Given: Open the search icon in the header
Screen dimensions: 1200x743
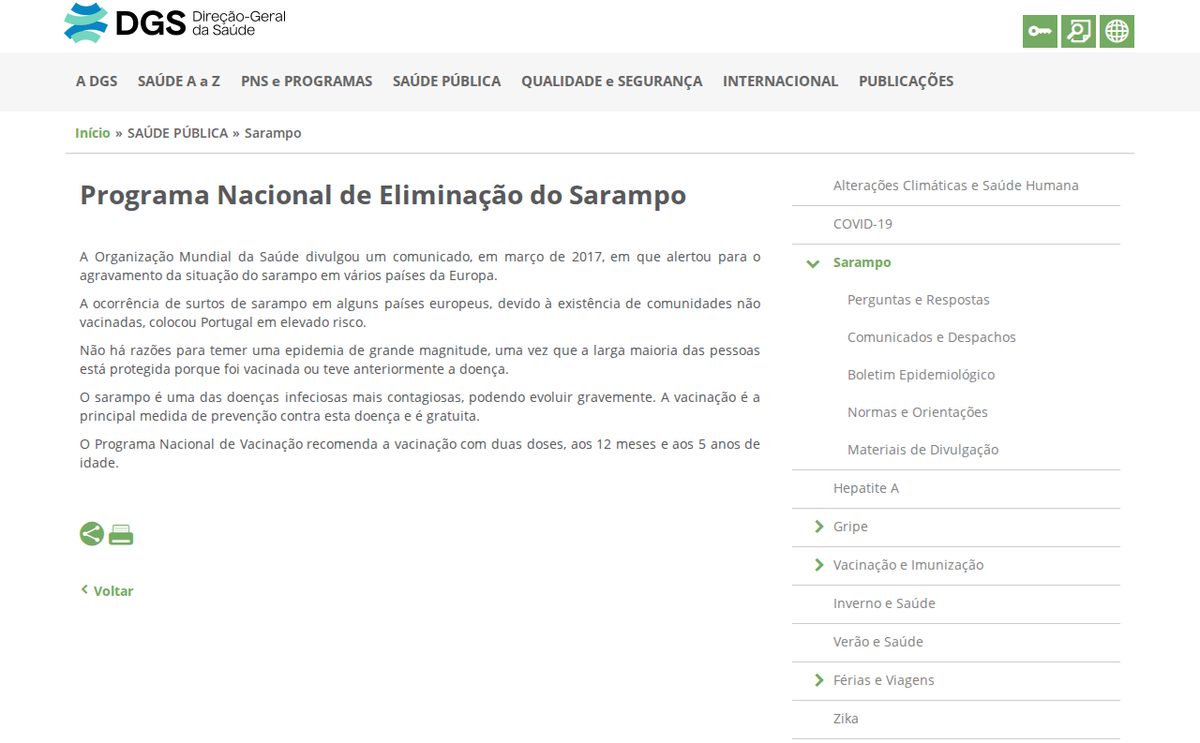Looking at the screenshot, I should coord(1078,31).
